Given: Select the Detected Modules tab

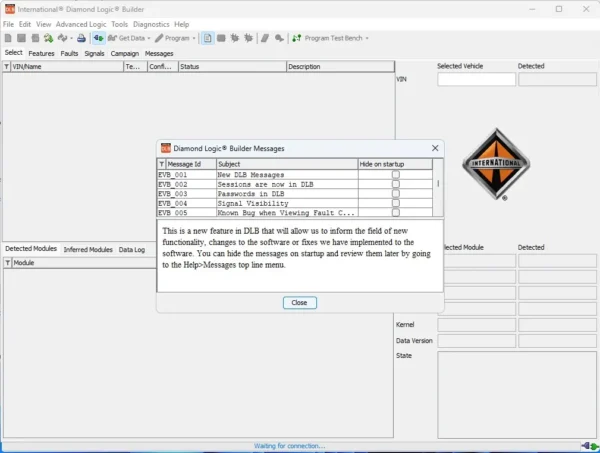Looking at the screenshot, I should point(31,248).
